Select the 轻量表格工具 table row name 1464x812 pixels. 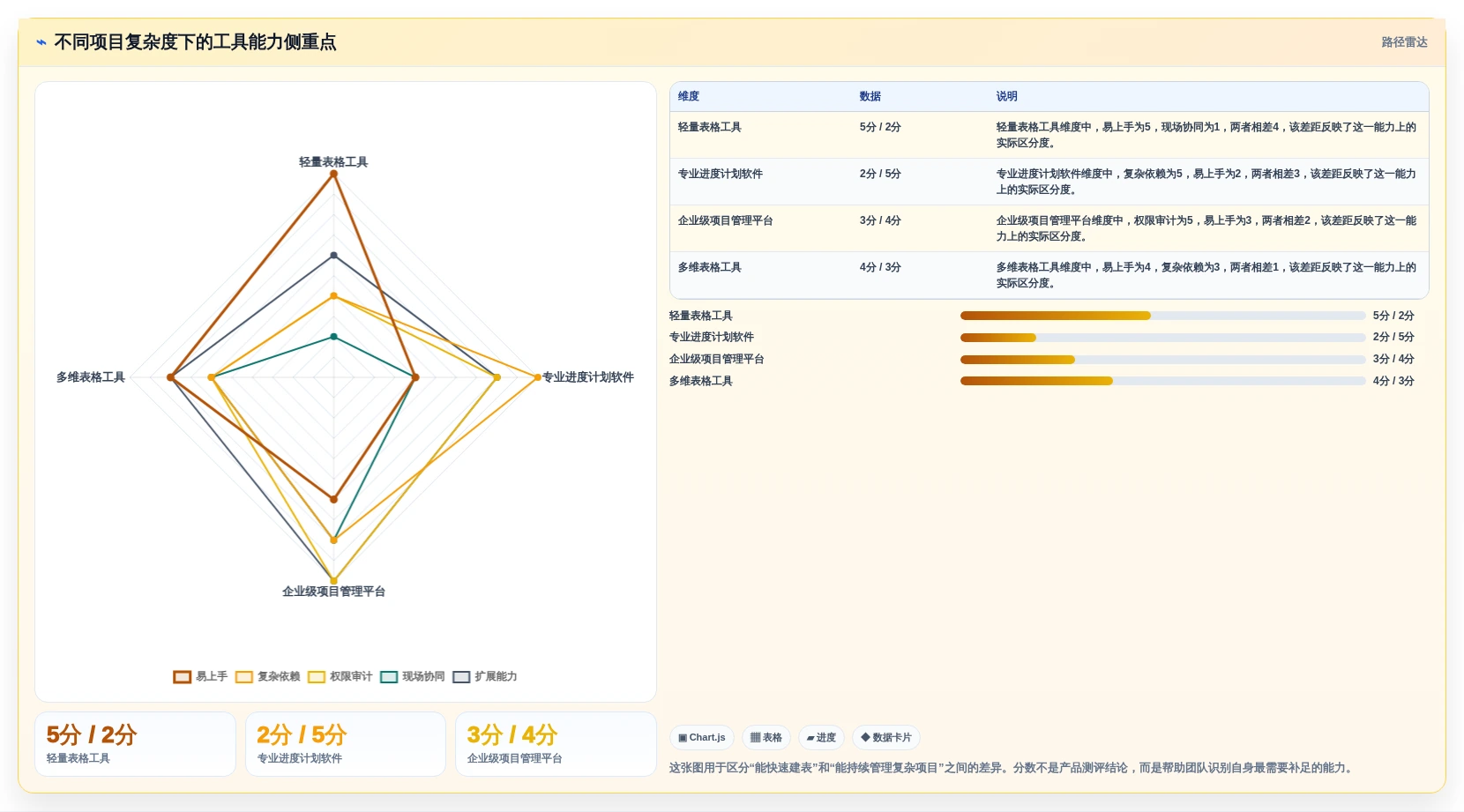(x=710, y=127)
